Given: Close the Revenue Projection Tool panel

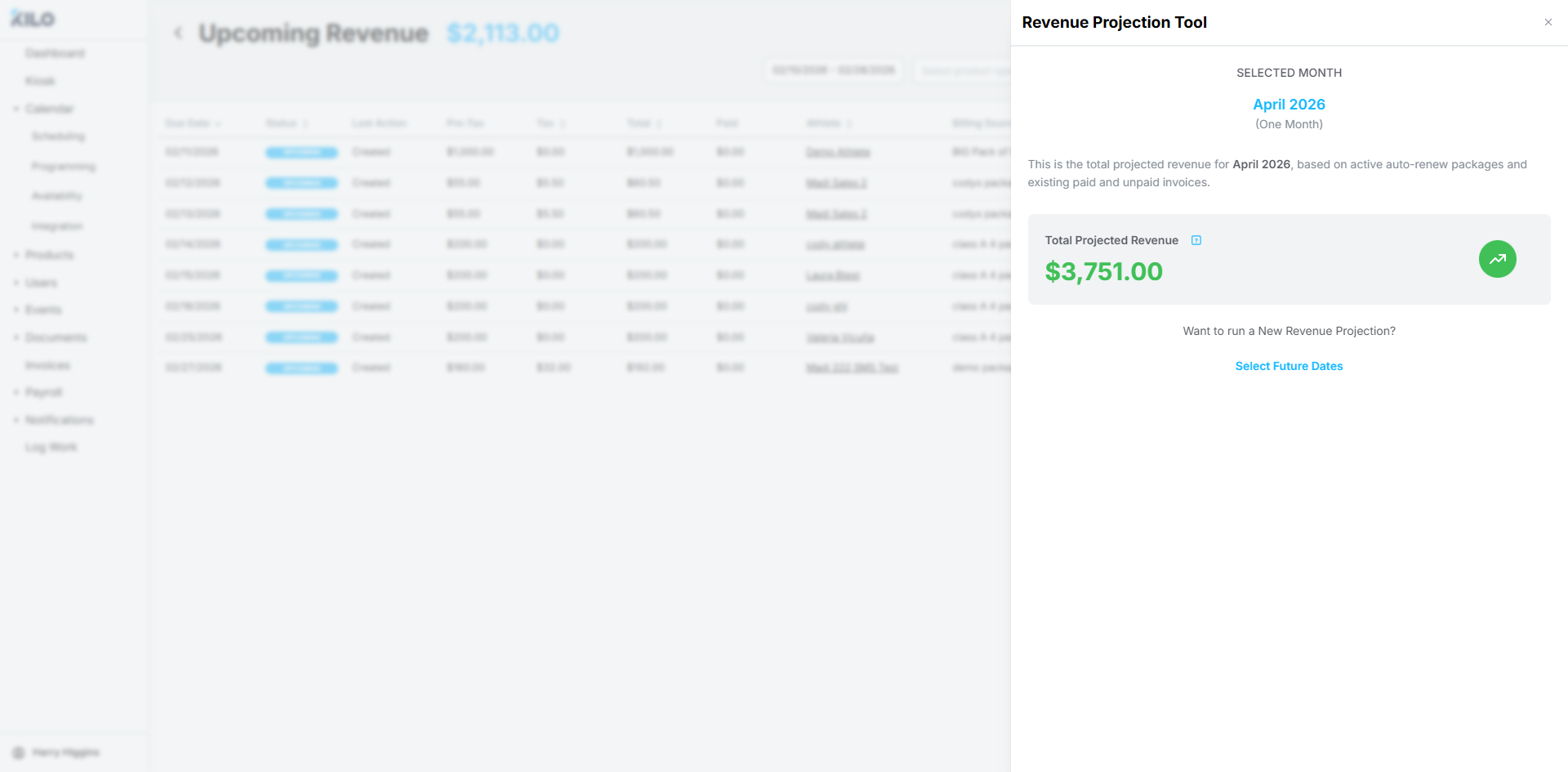Looking at the screenshot, I should pyautogui.click(x=1548, y=22).
